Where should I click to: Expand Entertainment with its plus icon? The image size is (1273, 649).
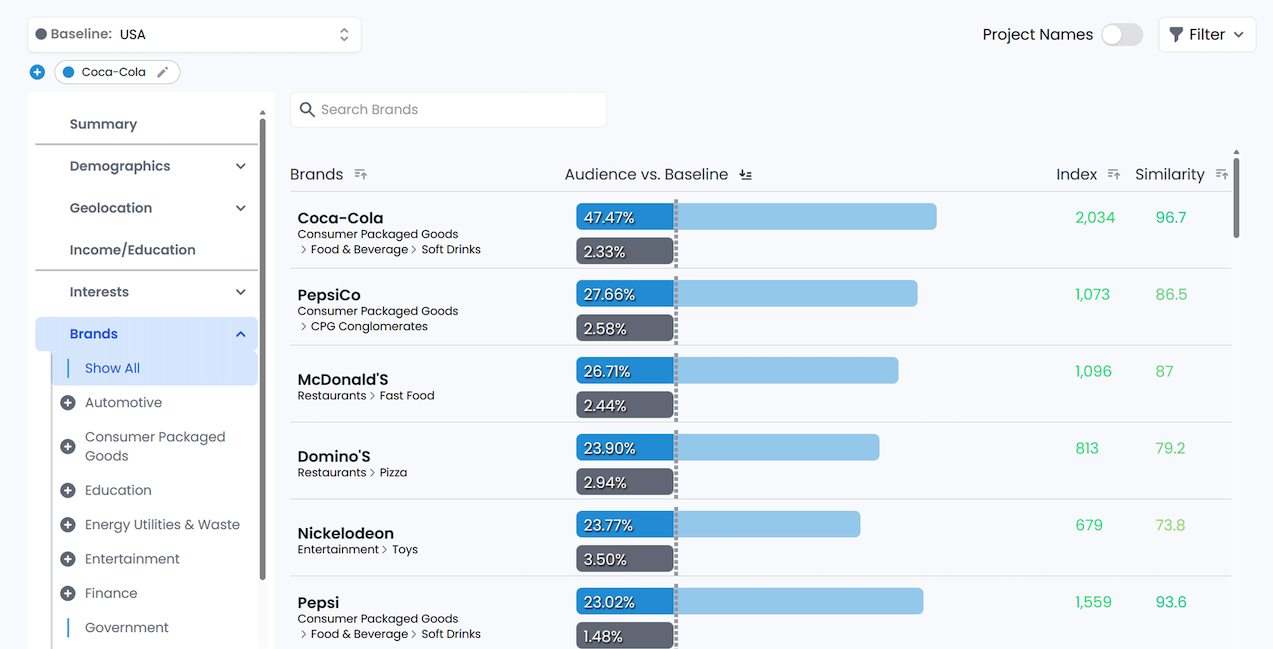click(68, 559)
